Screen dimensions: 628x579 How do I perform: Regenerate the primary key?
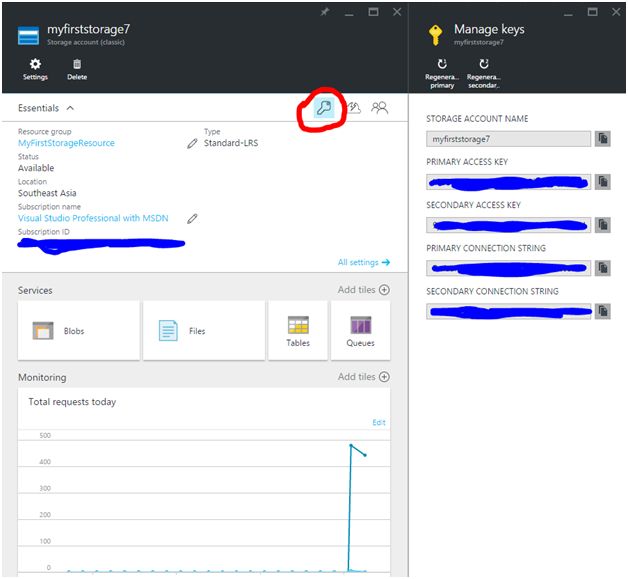(x=442, y=74)
